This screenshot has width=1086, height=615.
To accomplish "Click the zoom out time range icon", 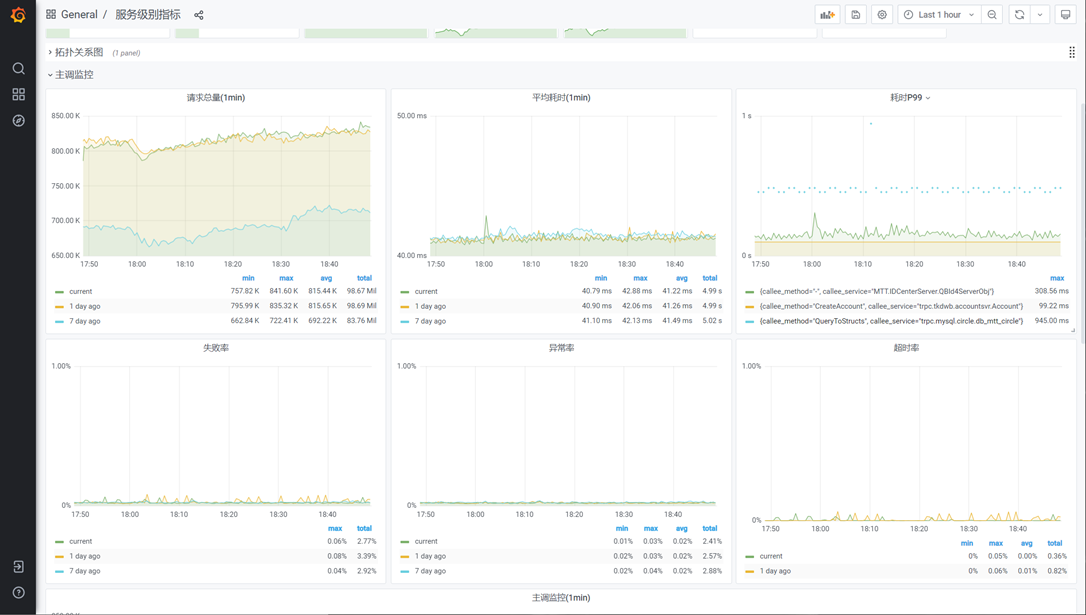I will (992, 15).
